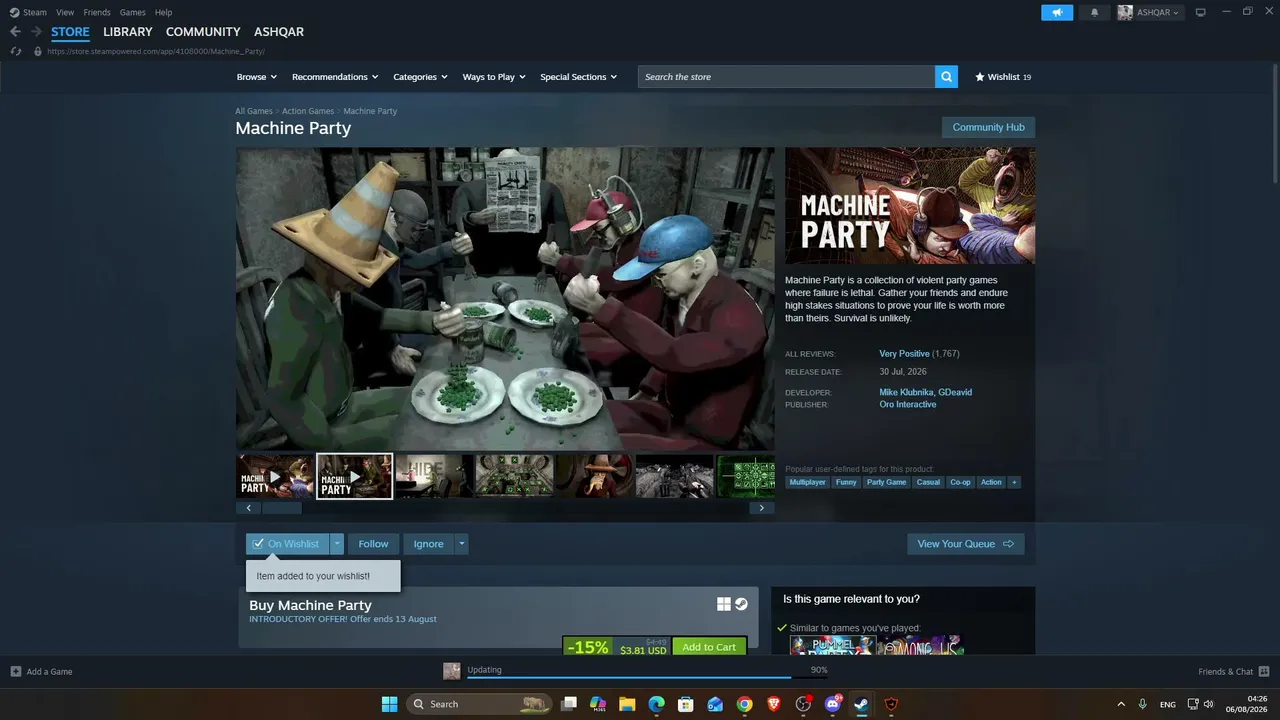Show hidden system tray icons chevron
The height and width of the screenshot is (720, 1280).
click(x=1121, y=704)
